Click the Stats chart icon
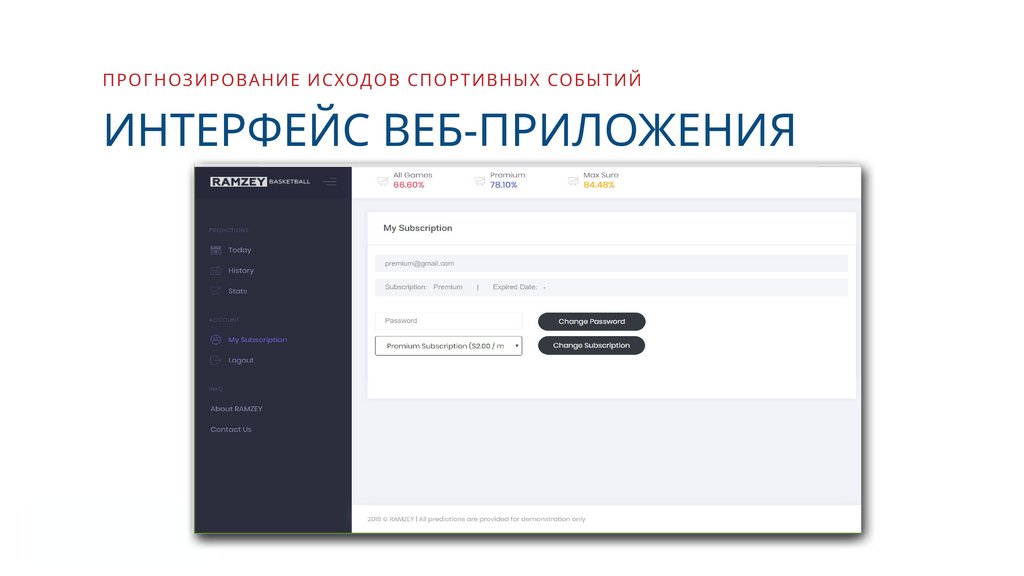This screenshot has height=576, width=1024. pyautogui.click(x=216, y=291)
